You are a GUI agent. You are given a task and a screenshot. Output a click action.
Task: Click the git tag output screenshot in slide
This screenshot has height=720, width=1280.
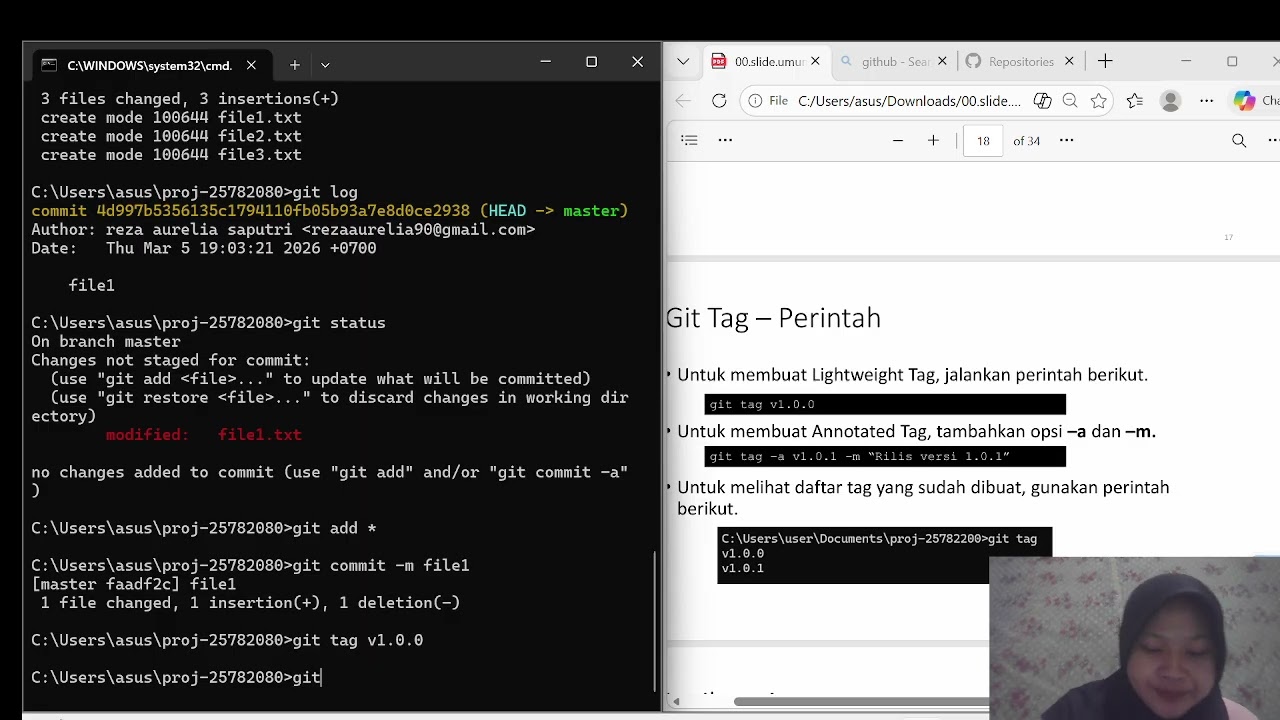pyautogui.click(x=884, y=555)
